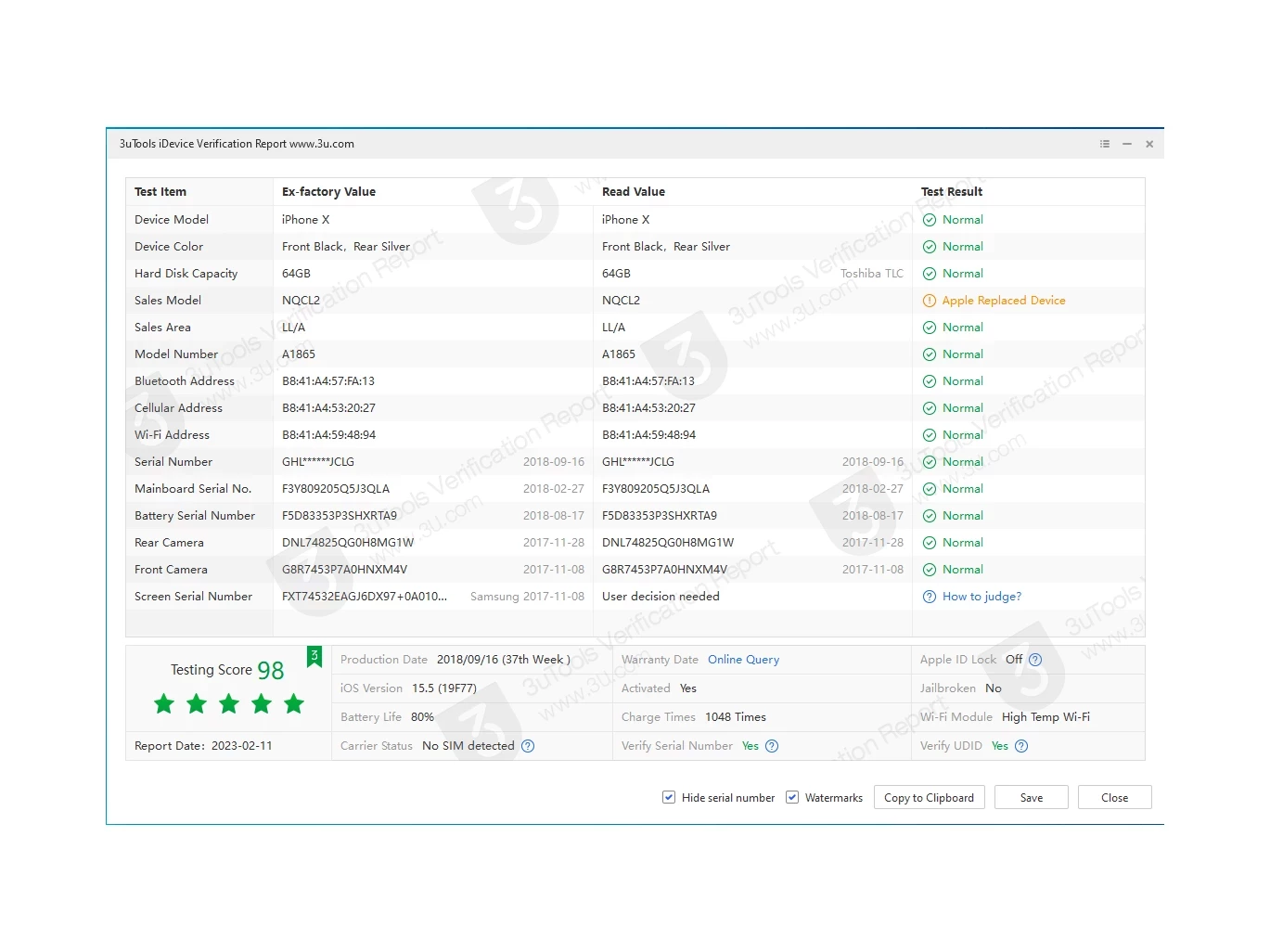Click the green badge beside Testing Score
The width and height of the screenshot is (1270, 952).
coord(314,657)
